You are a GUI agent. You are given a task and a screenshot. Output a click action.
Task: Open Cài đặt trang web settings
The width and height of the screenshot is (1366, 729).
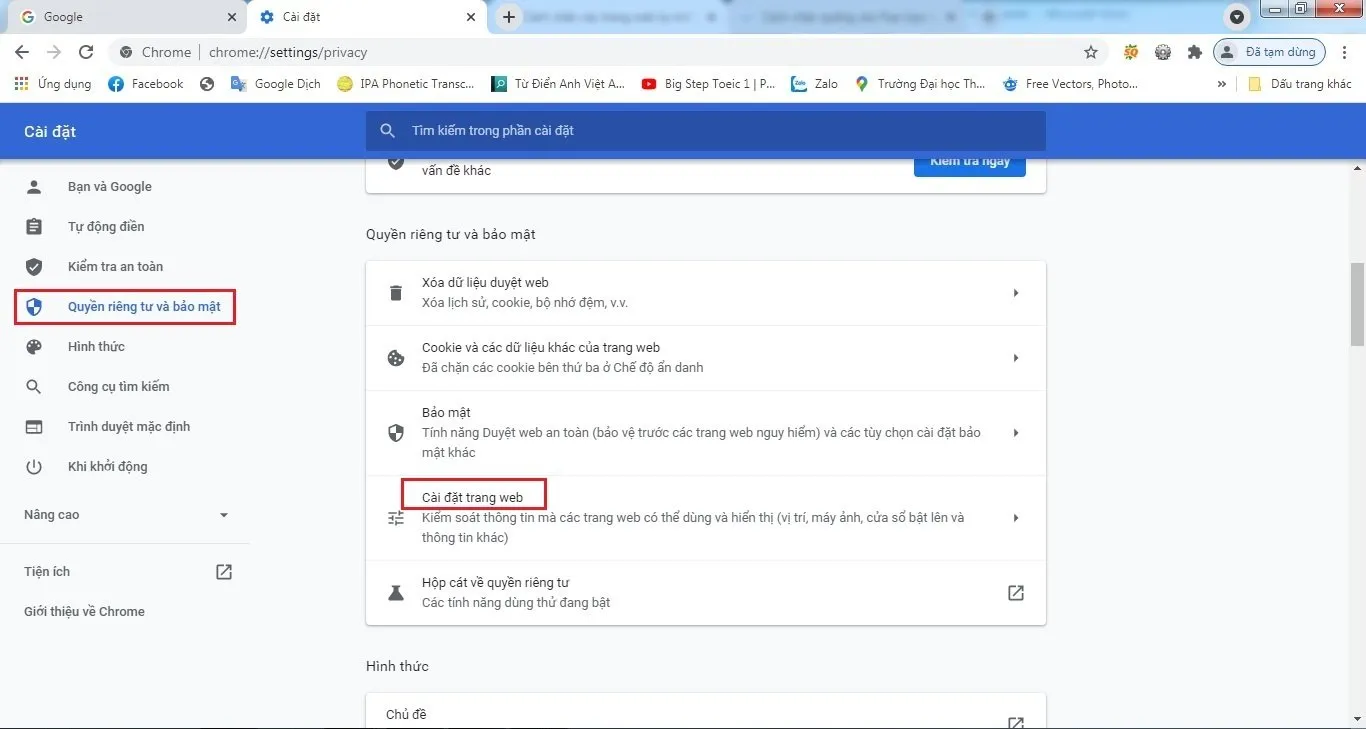click(706, 518)
